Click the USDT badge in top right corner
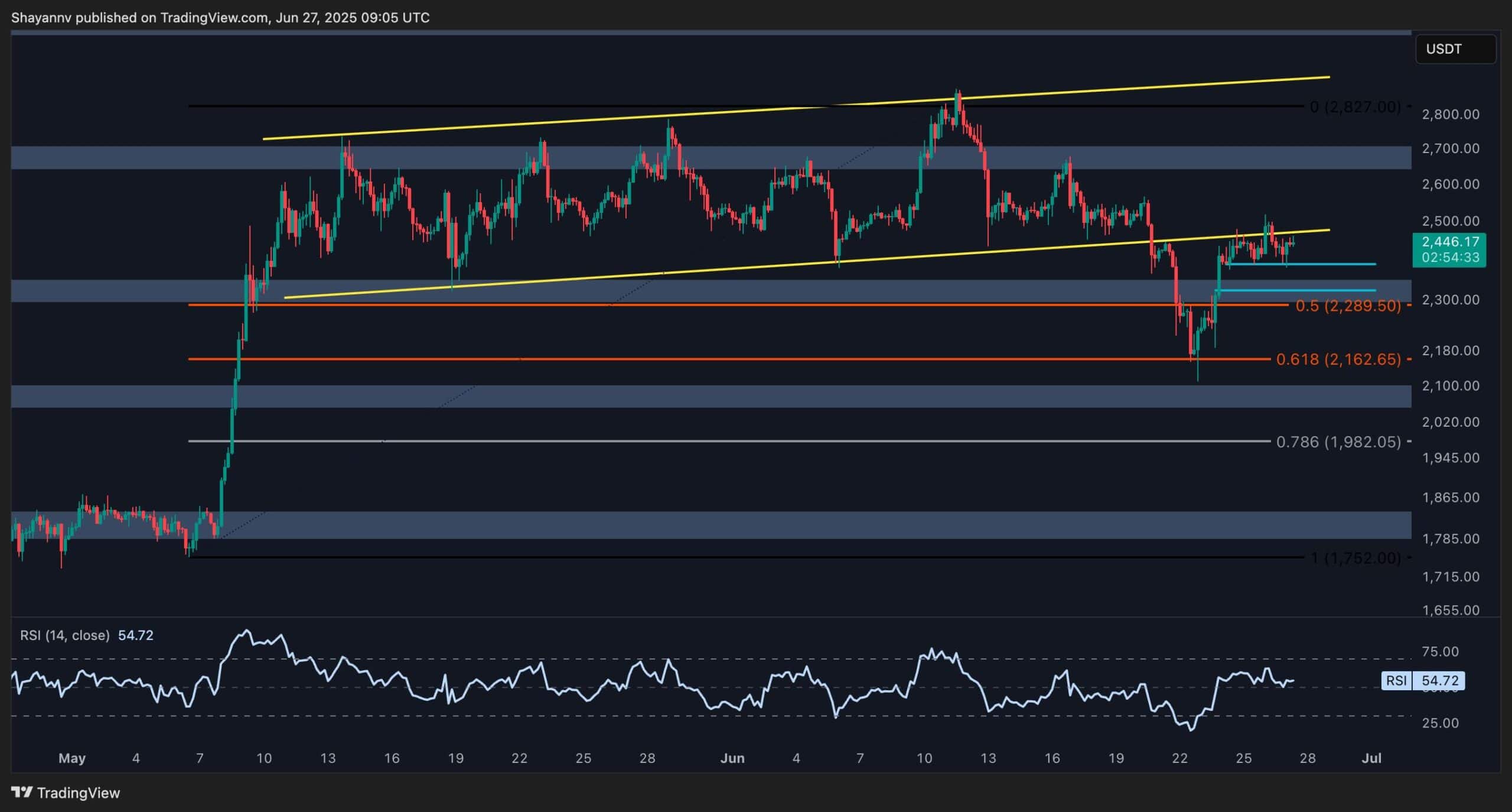The image size is (1512, 812). (1455, 49)
